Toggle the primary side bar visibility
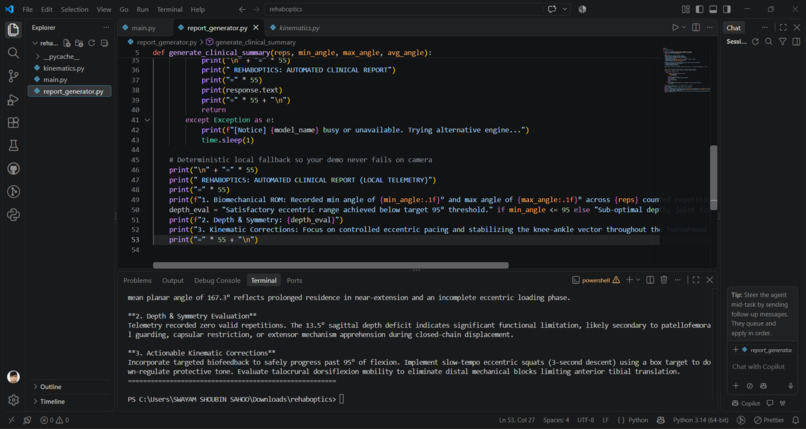The image size is (806, 429). (700, 9)
